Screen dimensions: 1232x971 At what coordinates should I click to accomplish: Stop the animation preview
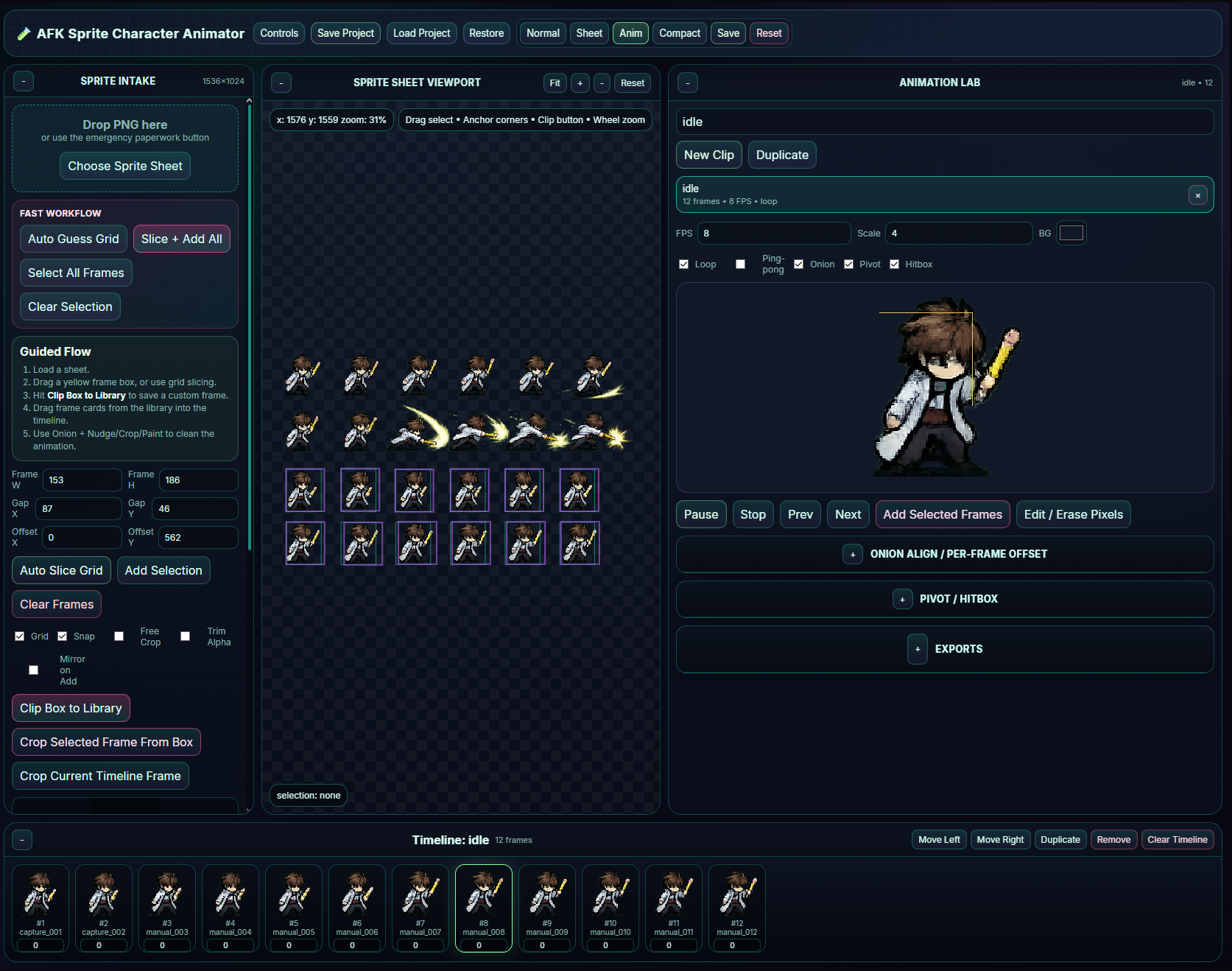point(753,514)
